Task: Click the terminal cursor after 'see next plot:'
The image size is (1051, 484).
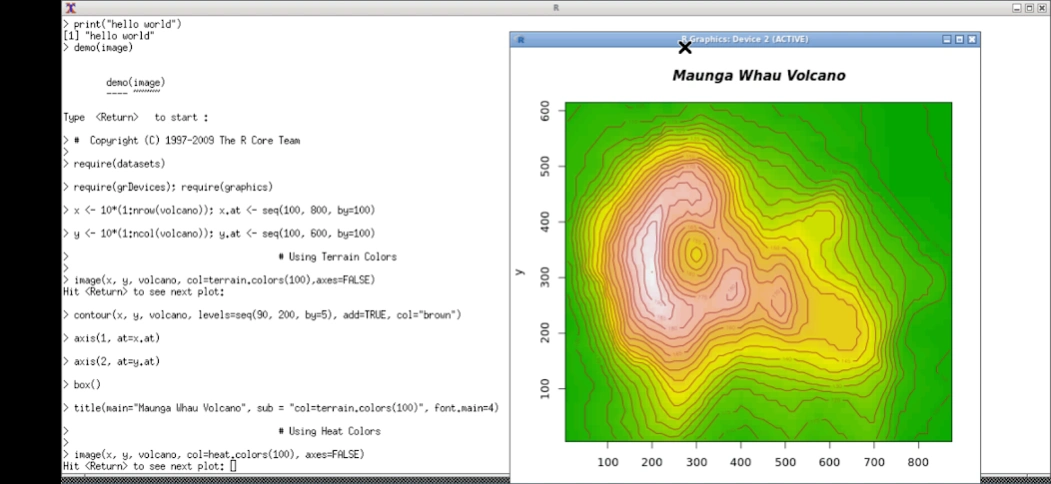Action: point(233,466)
